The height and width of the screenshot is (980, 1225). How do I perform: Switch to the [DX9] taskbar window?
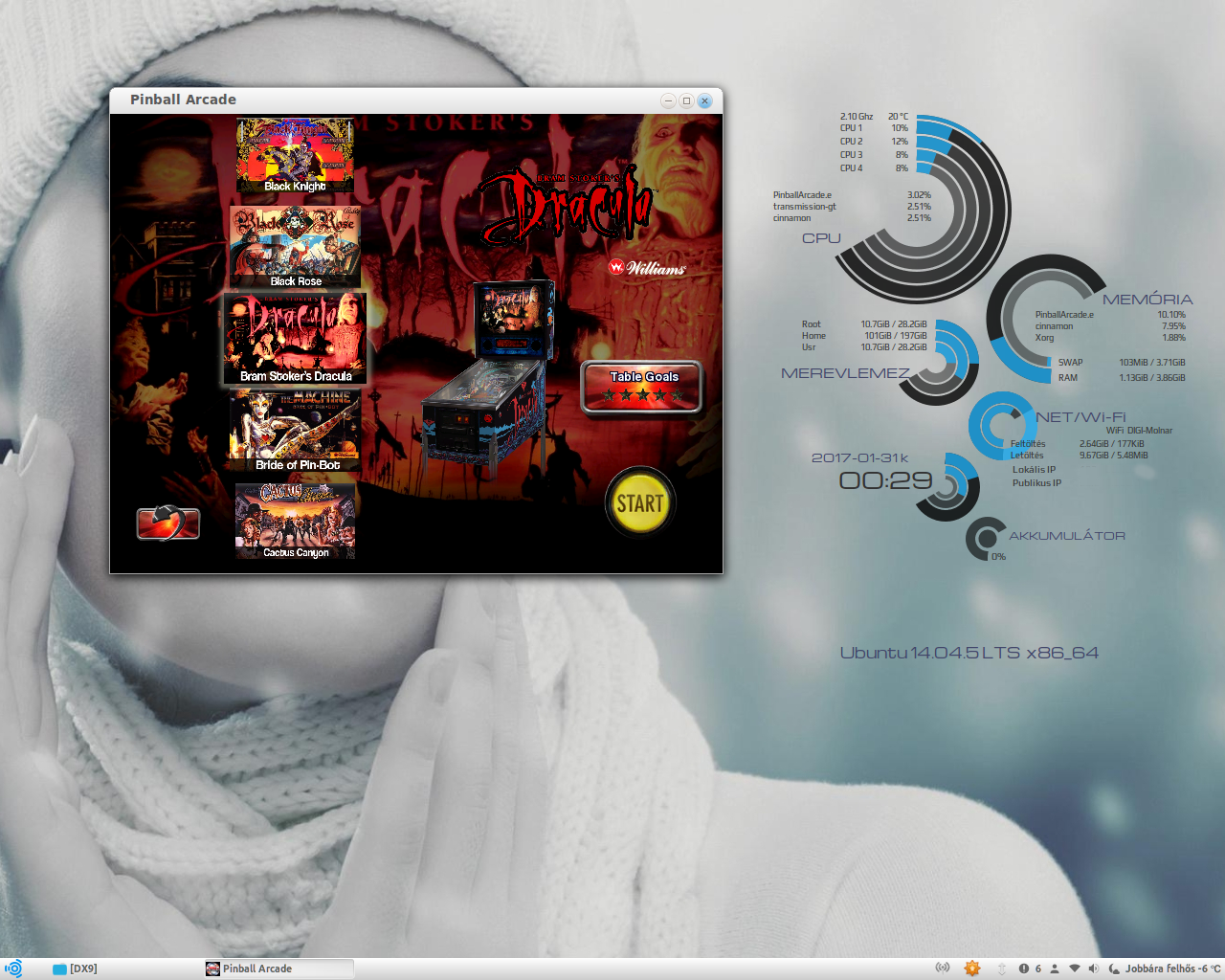[75, 969]
